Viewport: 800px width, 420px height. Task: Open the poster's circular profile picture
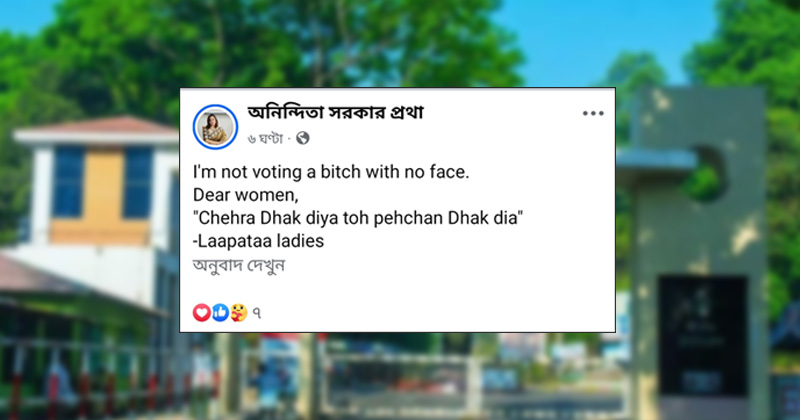pos(215,125)
